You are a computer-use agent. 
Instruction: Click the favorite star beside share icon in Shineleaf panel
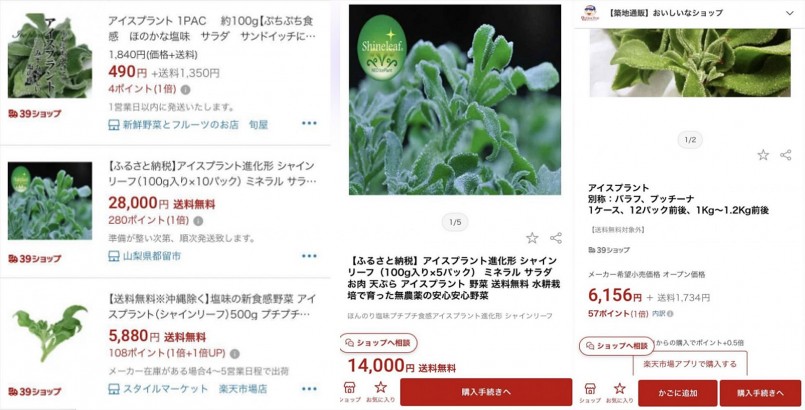532,238
